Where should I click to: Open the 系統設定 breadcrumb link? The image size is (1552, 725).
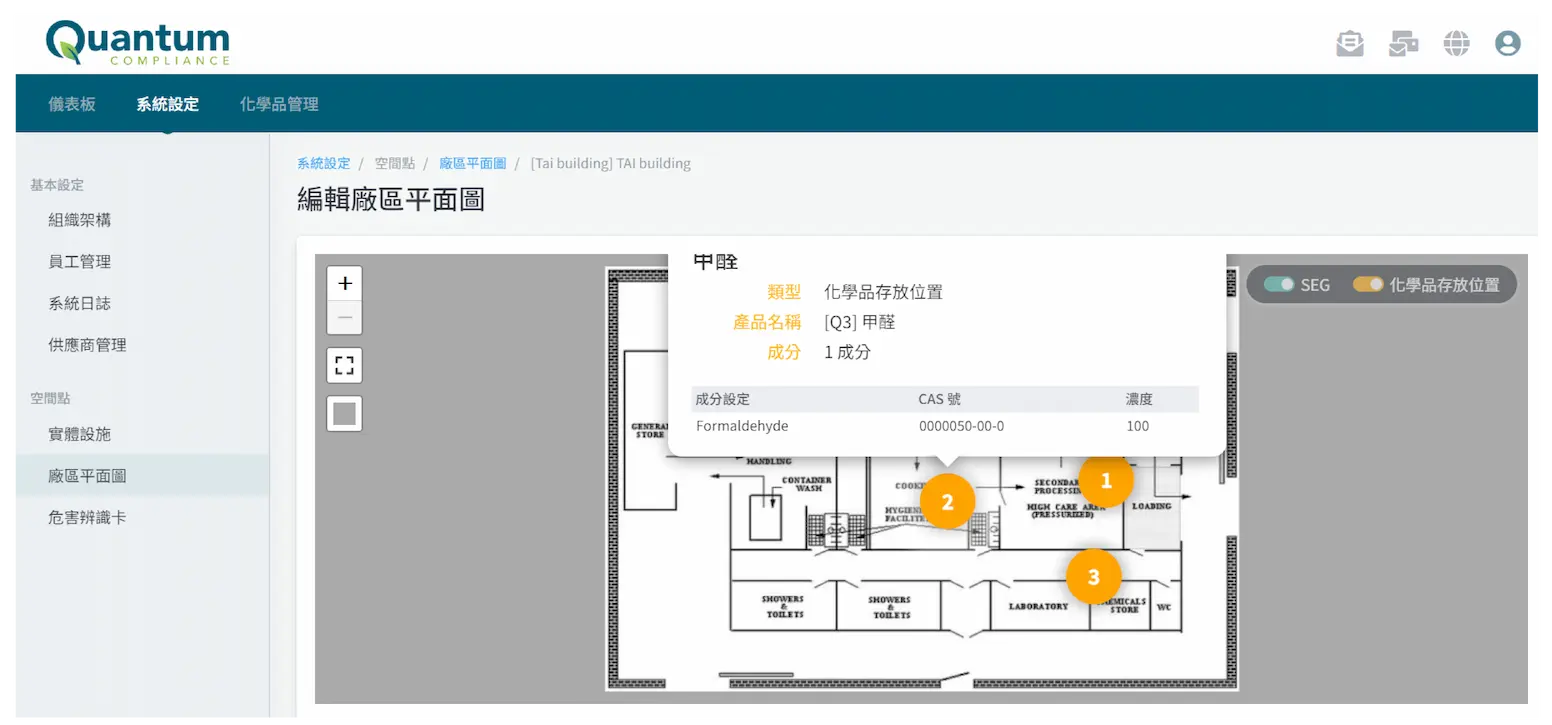[x=321, y=162]
